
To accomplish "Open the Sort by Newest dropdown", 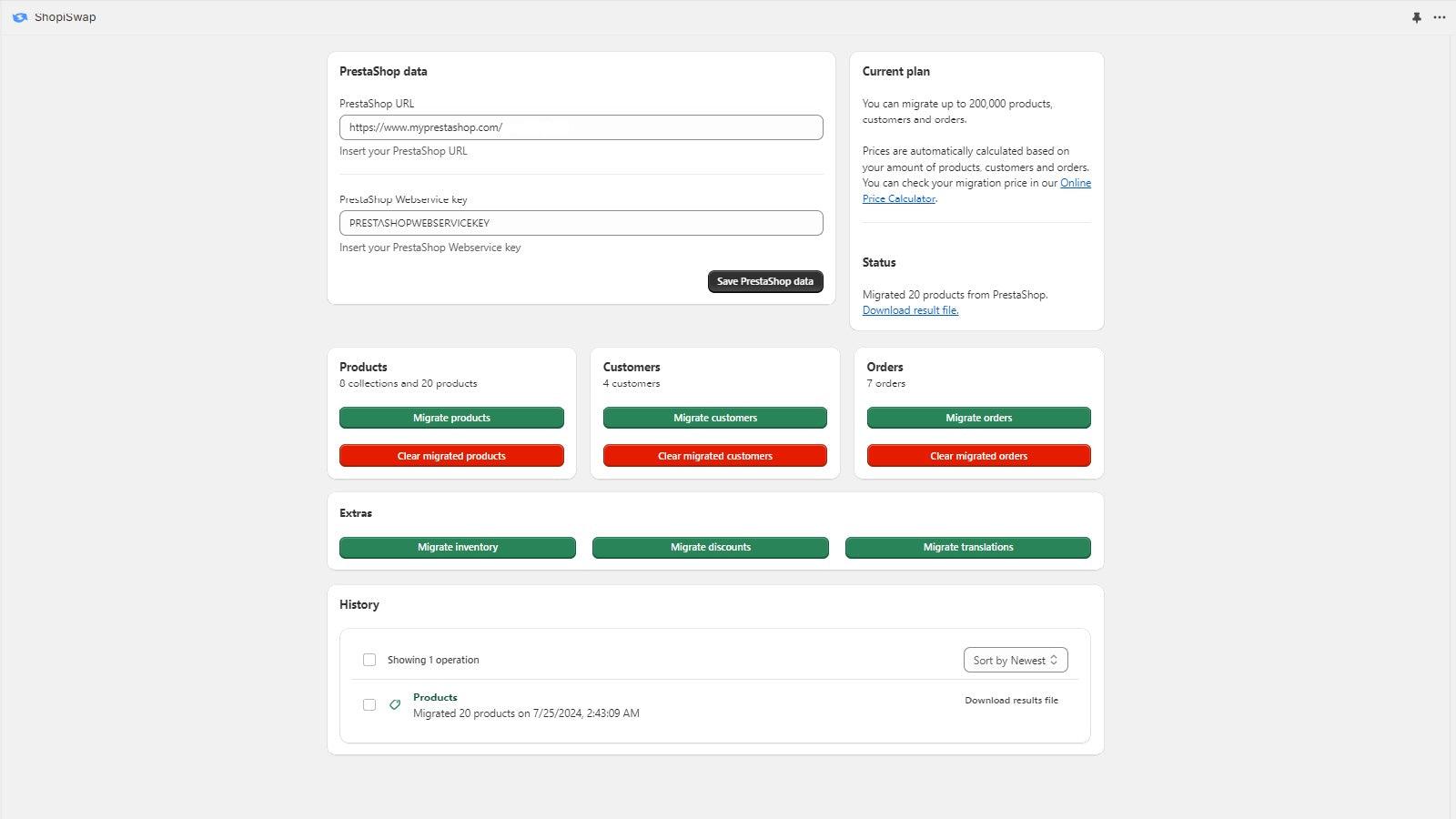I will pos(1015,659).
